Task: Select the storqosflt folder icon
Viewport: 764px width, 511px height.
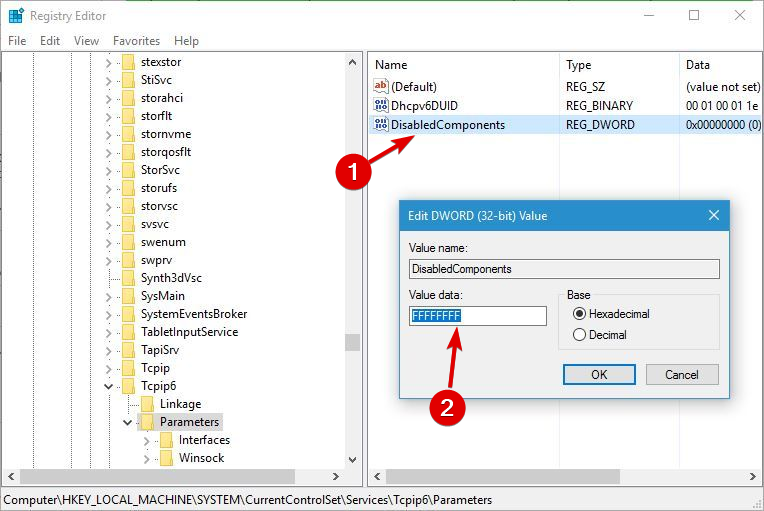Action: (128, 152)
